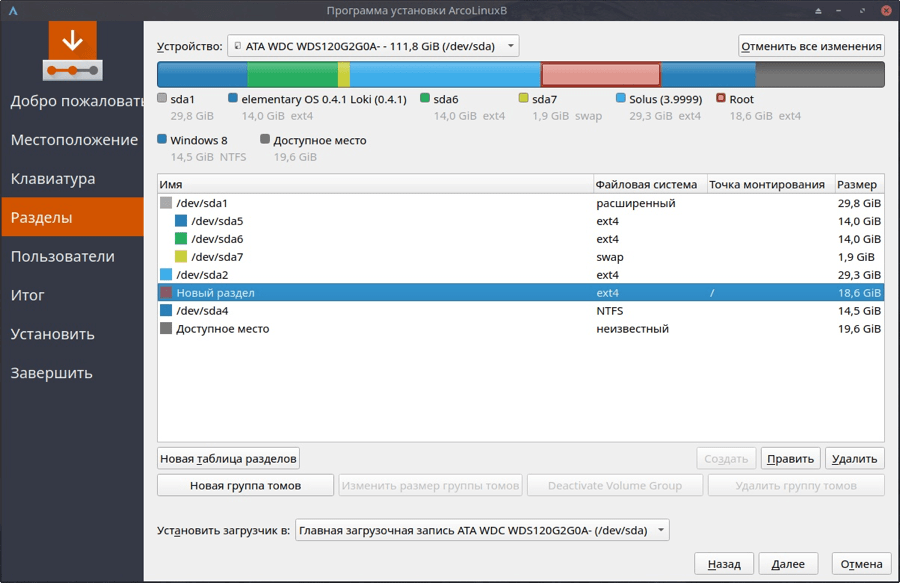
Task: Open the bootloader location dropdown
Action: [x=482, y=530]
